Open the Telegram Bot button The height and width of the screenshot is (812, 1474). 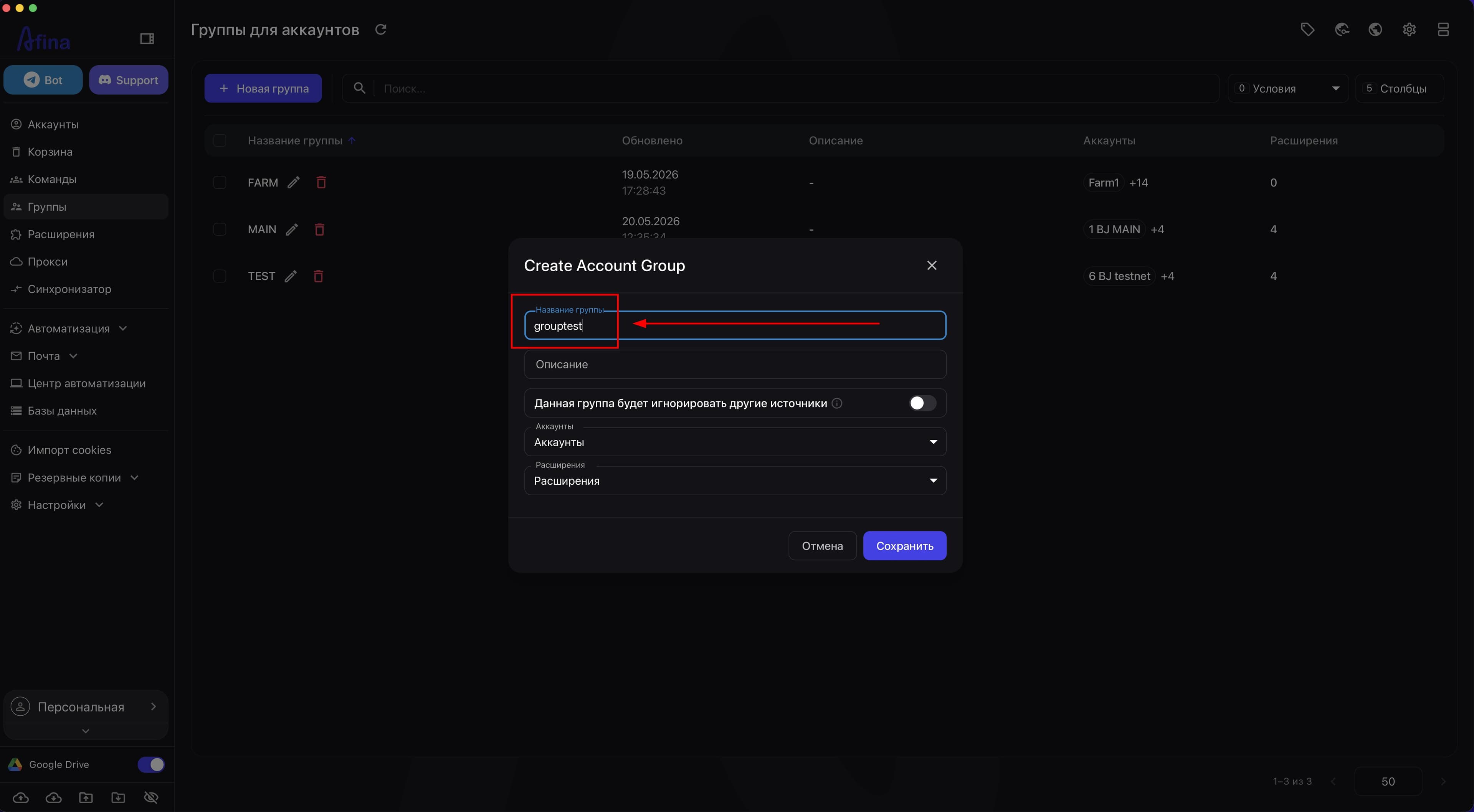click(x=43, y=80)
